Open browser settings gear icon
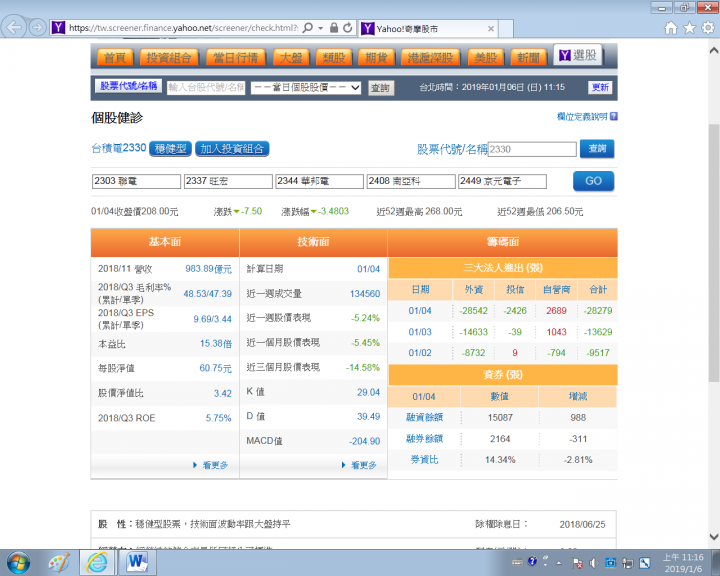 708,28
